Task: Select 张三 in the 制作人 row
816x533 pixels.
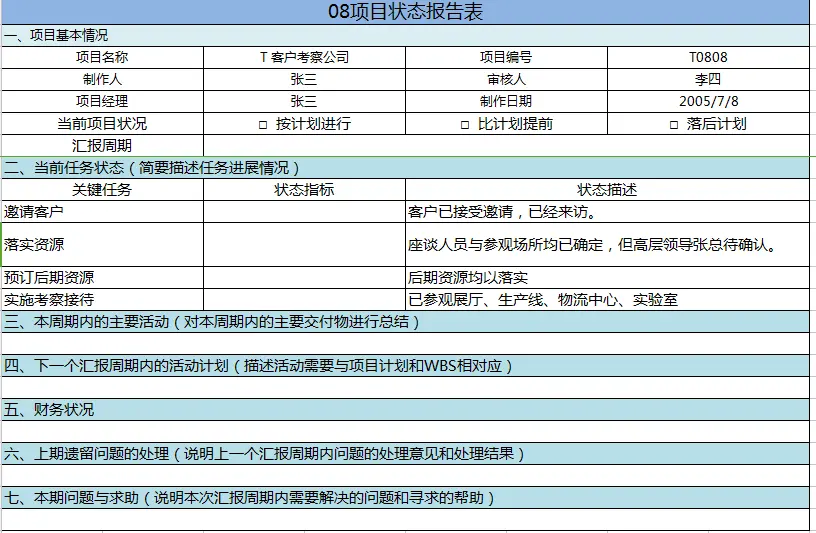Action: pos(304,79)
